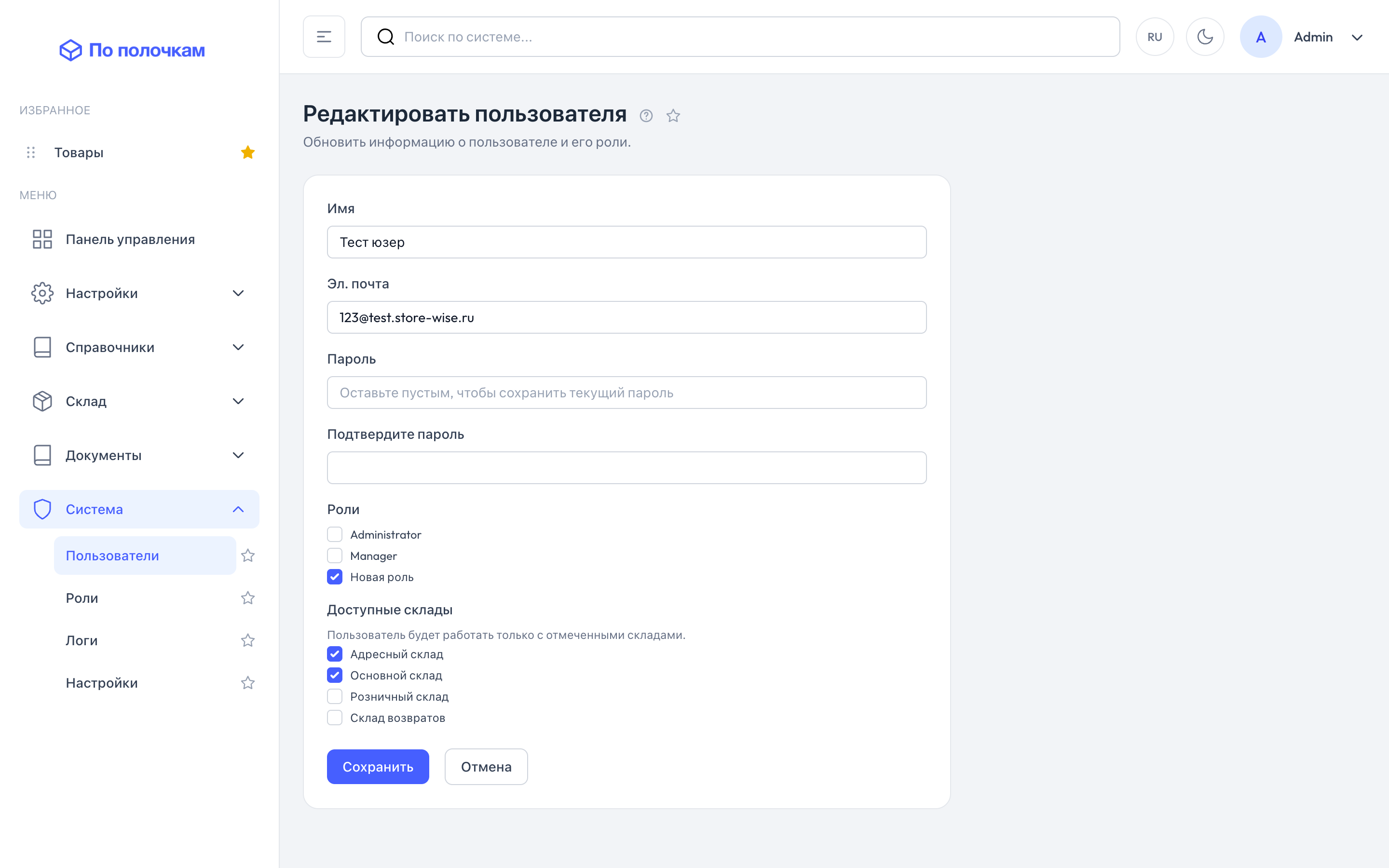Image resolution: width=1389 pixels, height=868 pixels.
Task: Enable the Administrator role checkbox
Action: [x=335, y=534]
